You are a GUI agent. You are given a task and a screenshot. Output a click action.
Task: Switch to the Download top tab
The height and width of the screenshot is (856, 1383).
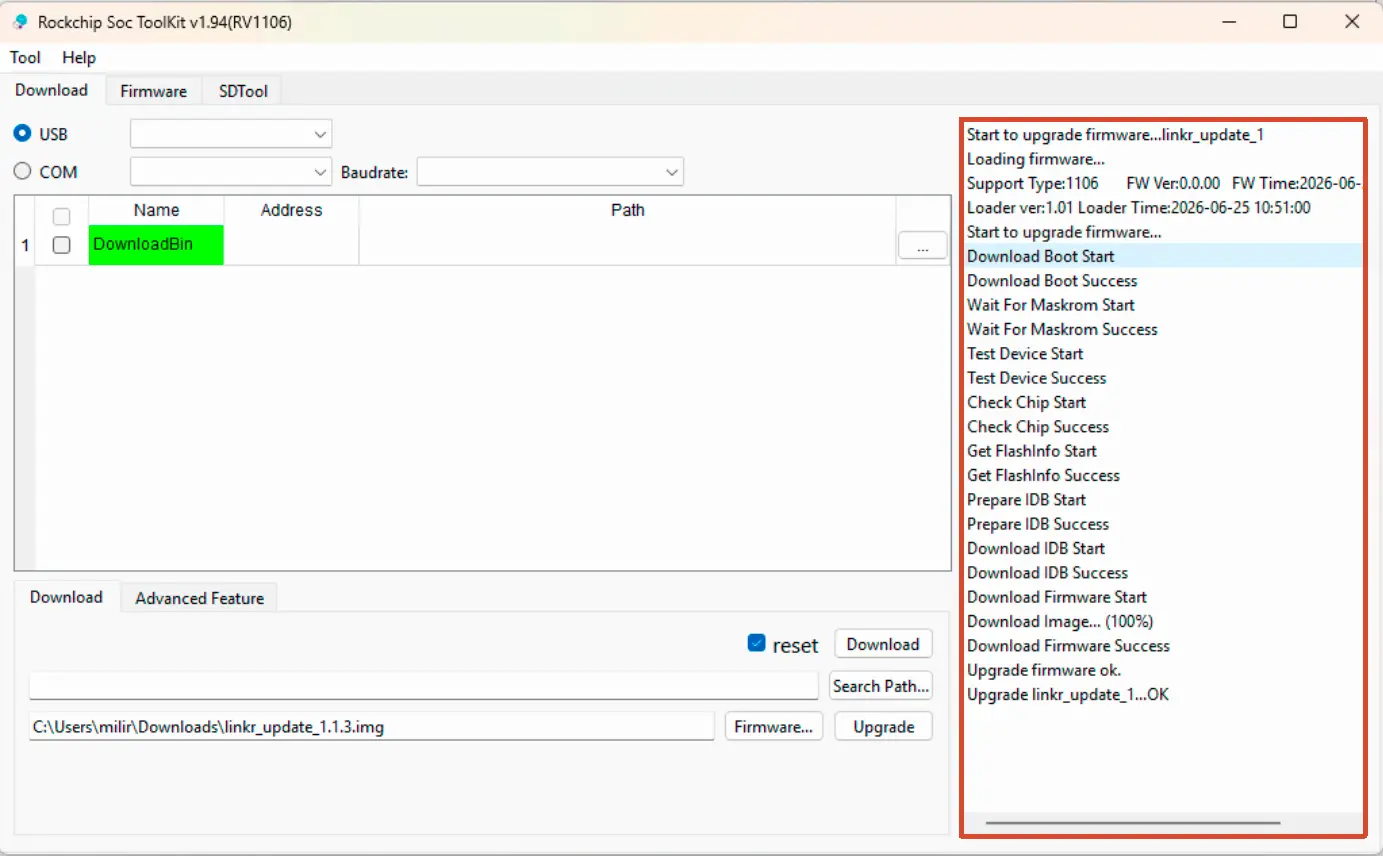click(x=52, y=90)
